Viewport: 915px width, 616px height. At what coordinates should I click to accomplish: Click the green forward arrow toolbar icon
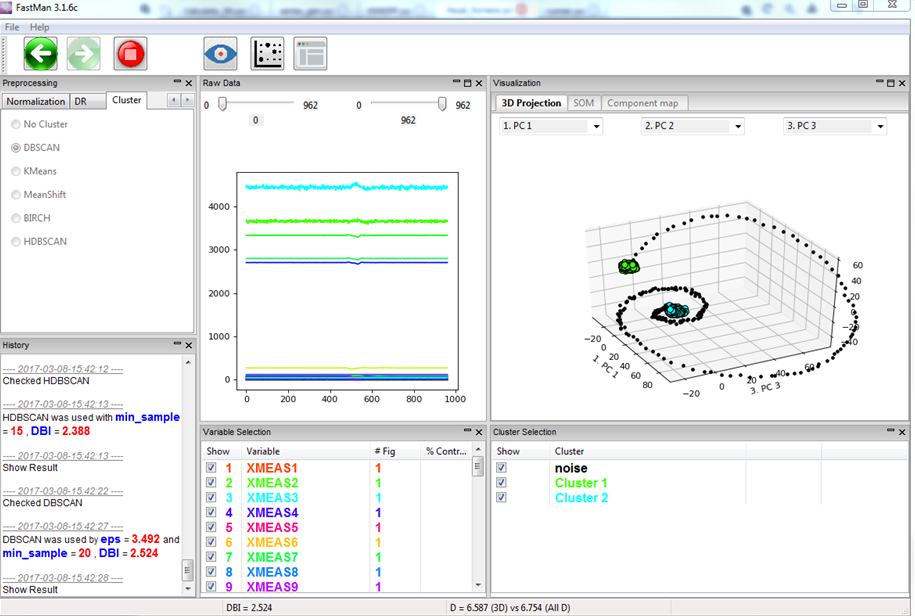point(83,54)
